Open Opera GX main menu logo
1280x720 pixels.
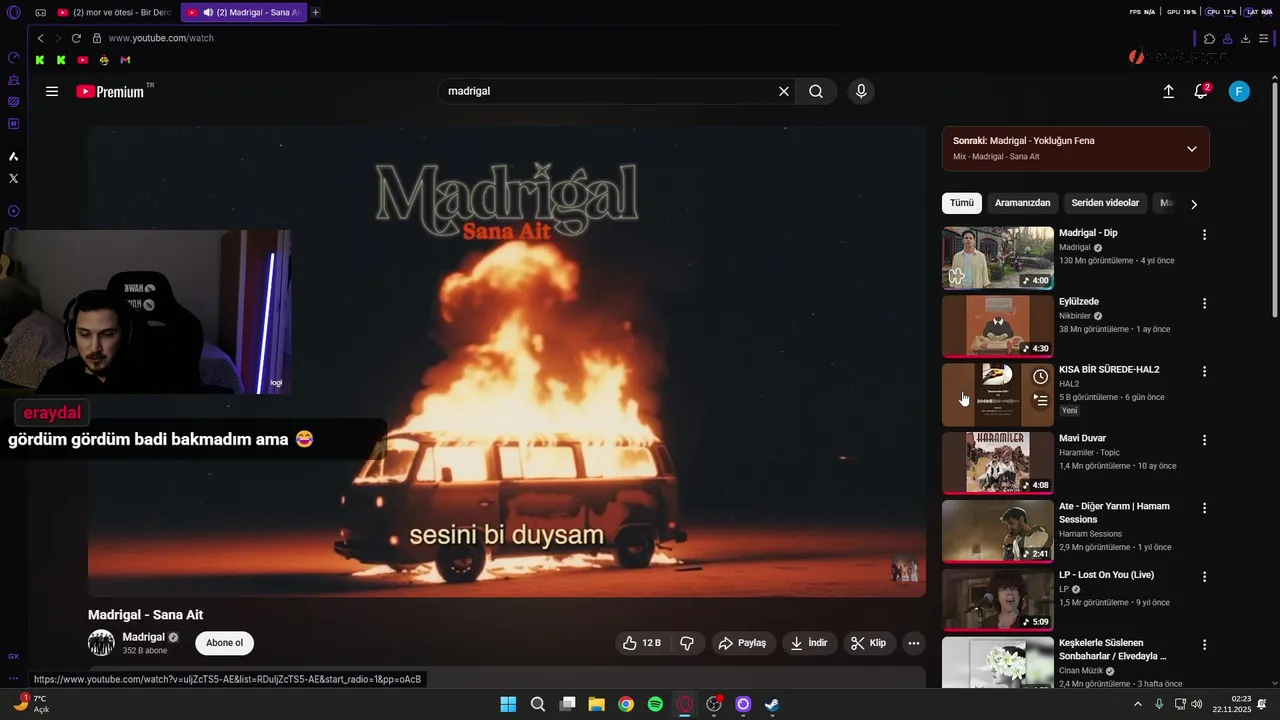(13, 12)
